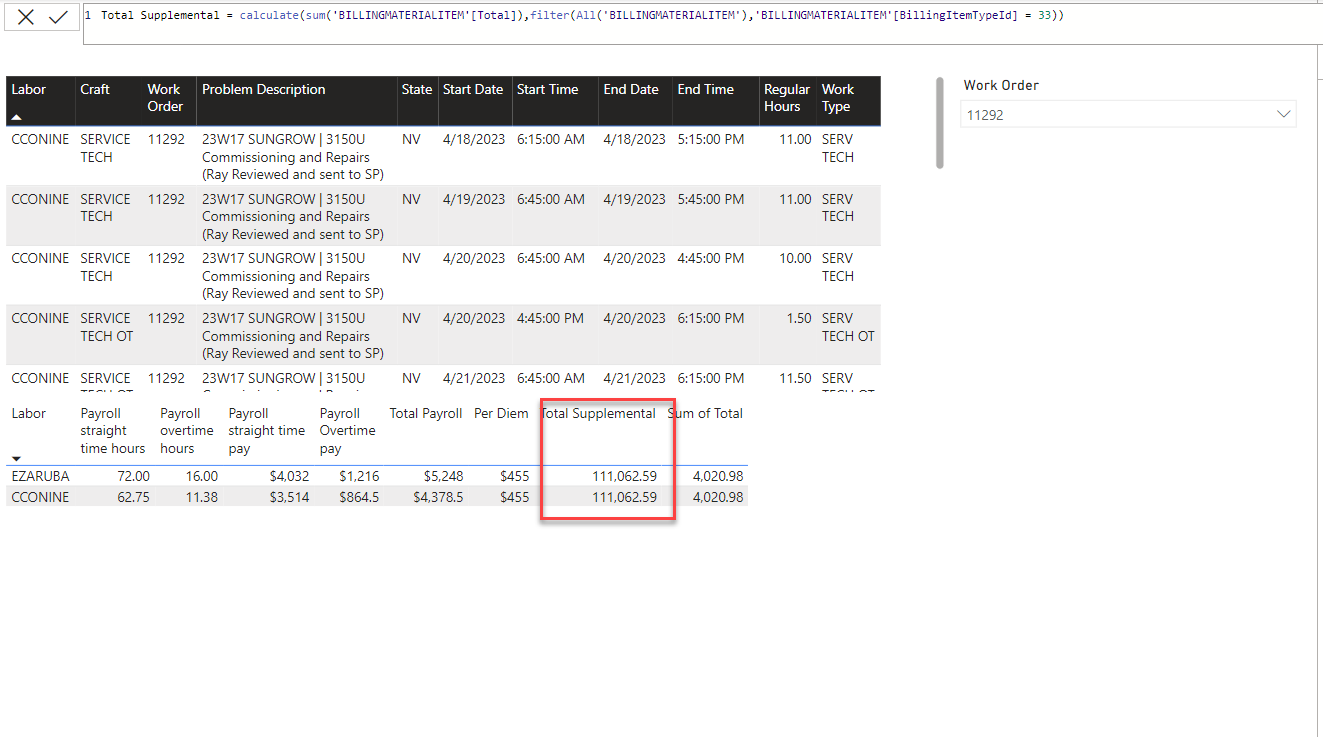Select the 5:15:00 PM end time cell
The width and height of the screenshot is (1323, 737).
(x=711, y=139)
